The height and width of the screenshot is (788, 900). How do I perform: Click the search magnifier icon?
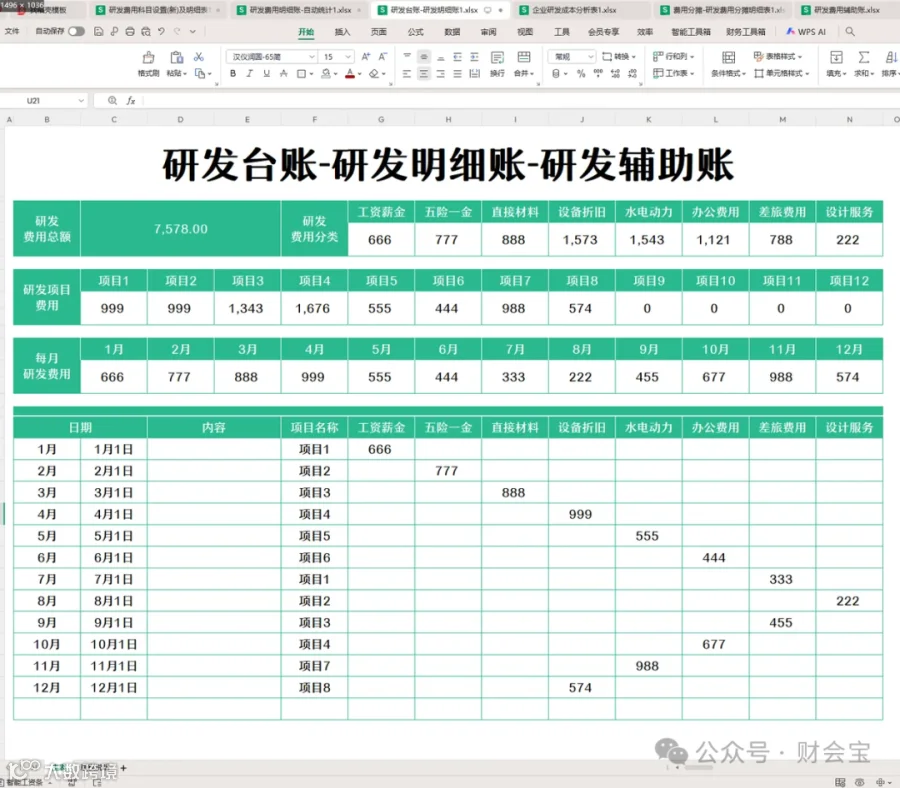pyautogui.click(x=850, y=32)
